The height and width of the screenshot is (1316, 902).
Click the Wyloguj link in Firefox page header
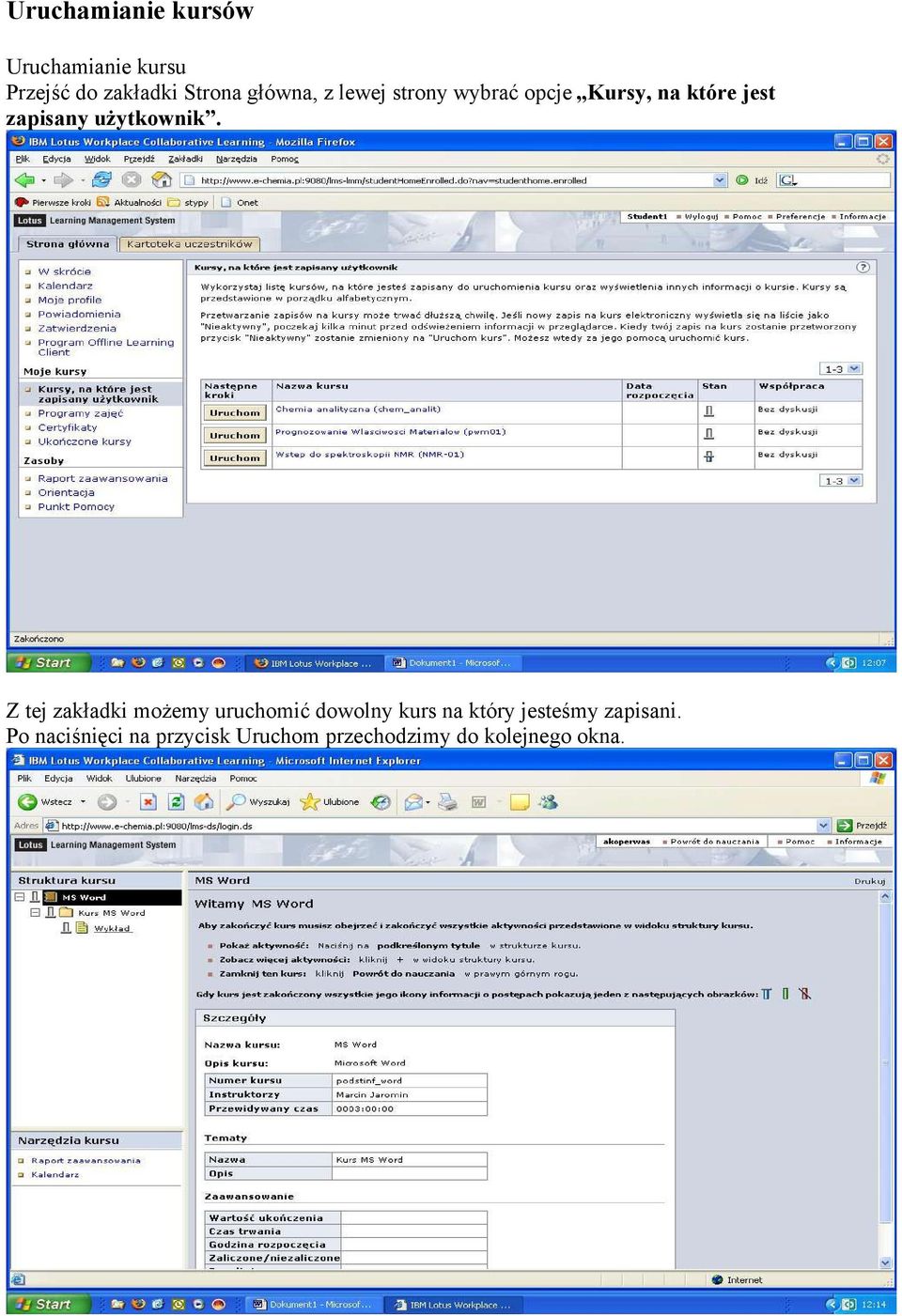701,217
